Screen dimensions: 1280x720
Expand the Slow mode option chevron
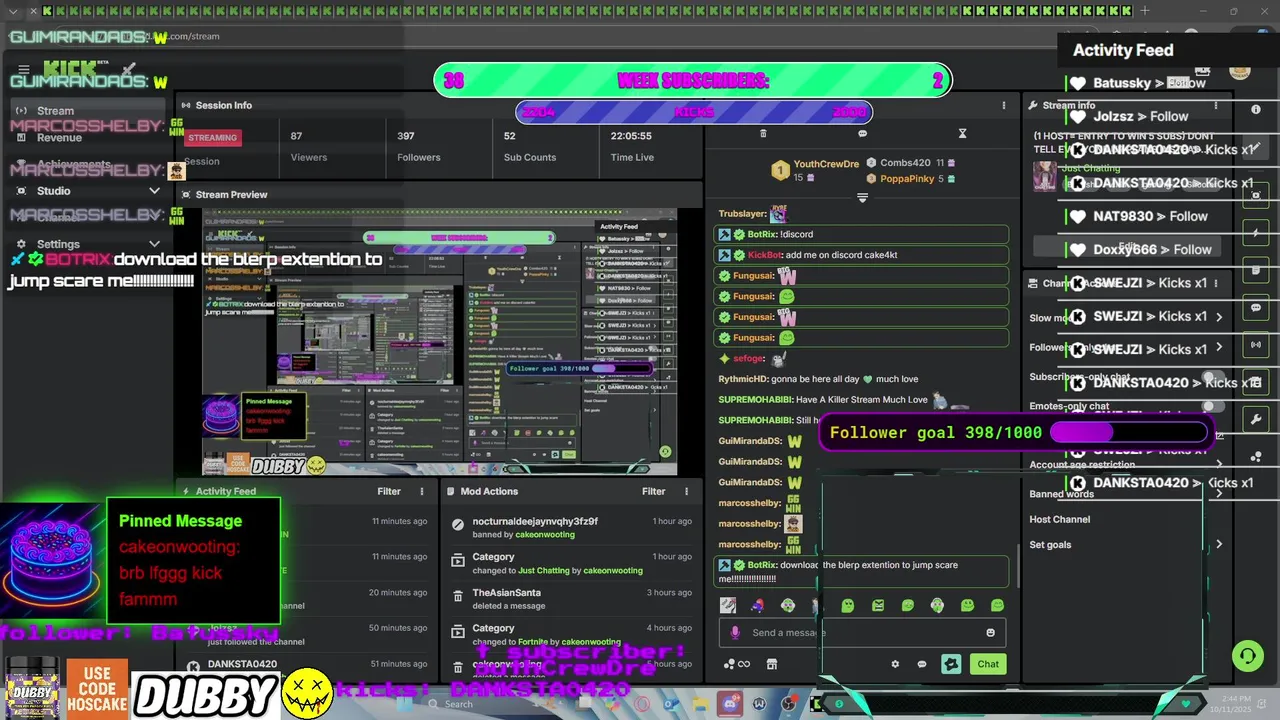click(1219, 317)
